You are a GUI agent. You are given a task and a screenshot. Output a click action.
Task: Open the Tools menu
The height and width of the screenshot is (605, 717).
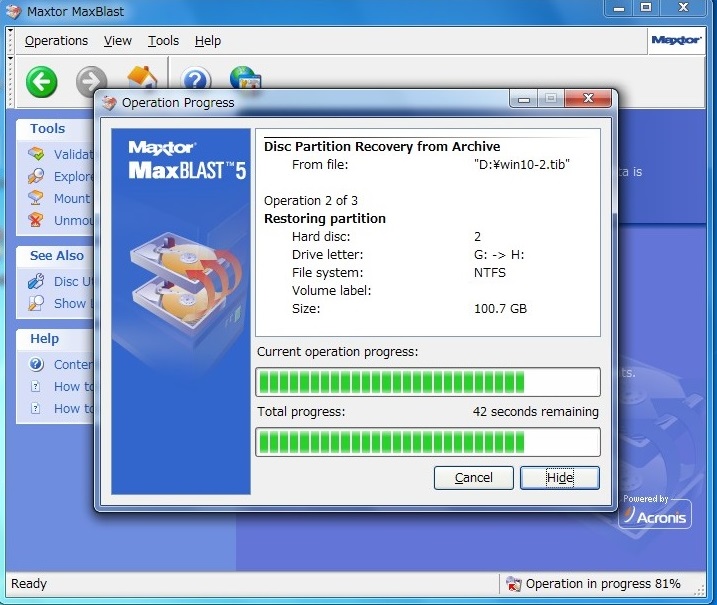tap(163, 41)
